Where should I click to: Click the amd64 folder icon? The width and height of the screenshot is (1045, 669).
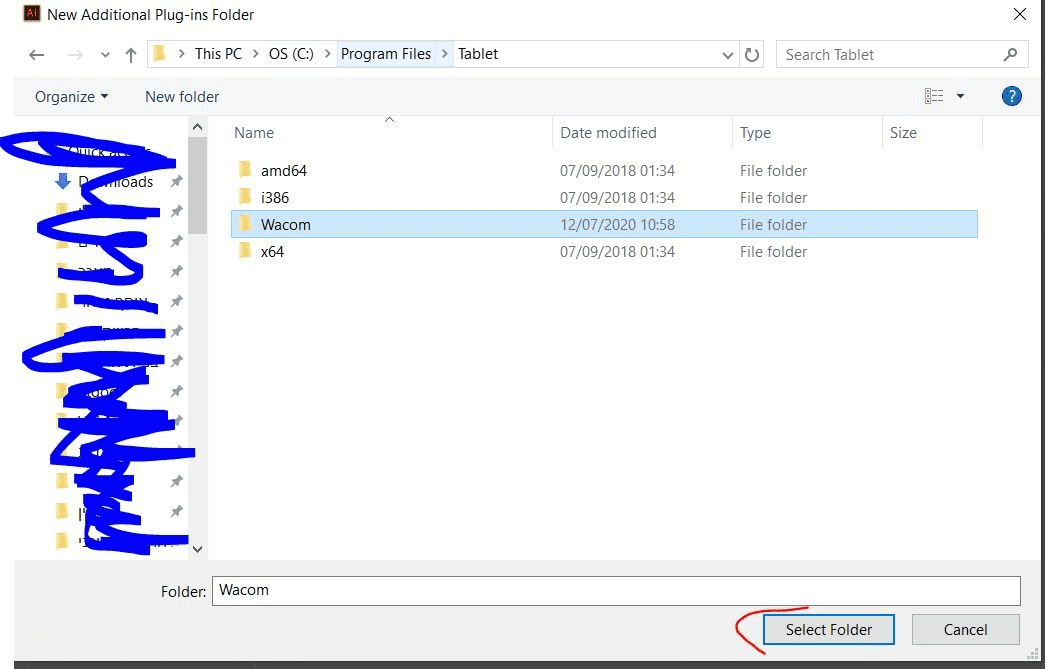(245, 169)
